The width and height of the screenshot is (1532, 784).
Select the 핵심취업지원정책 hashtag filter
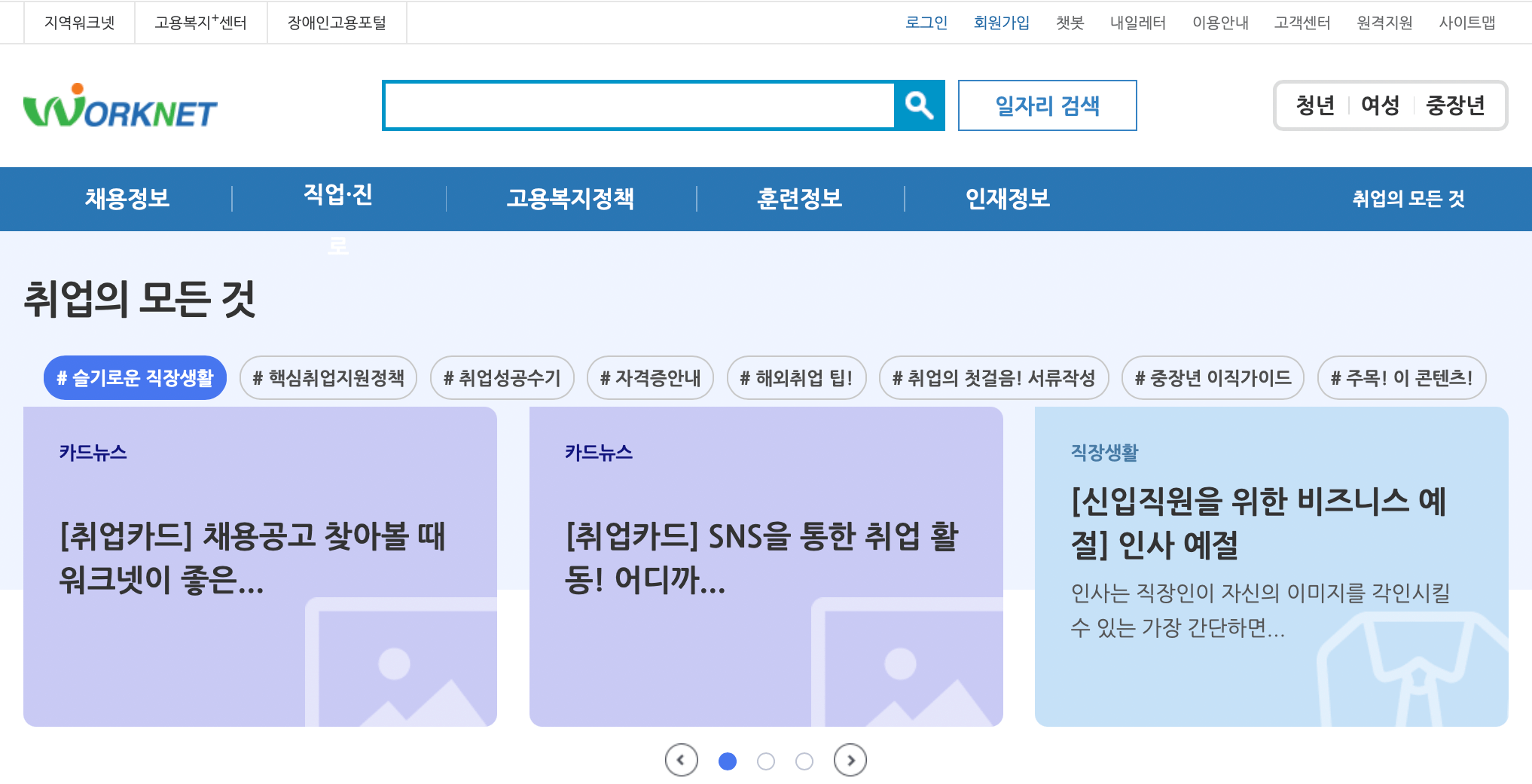click(329, 377)
